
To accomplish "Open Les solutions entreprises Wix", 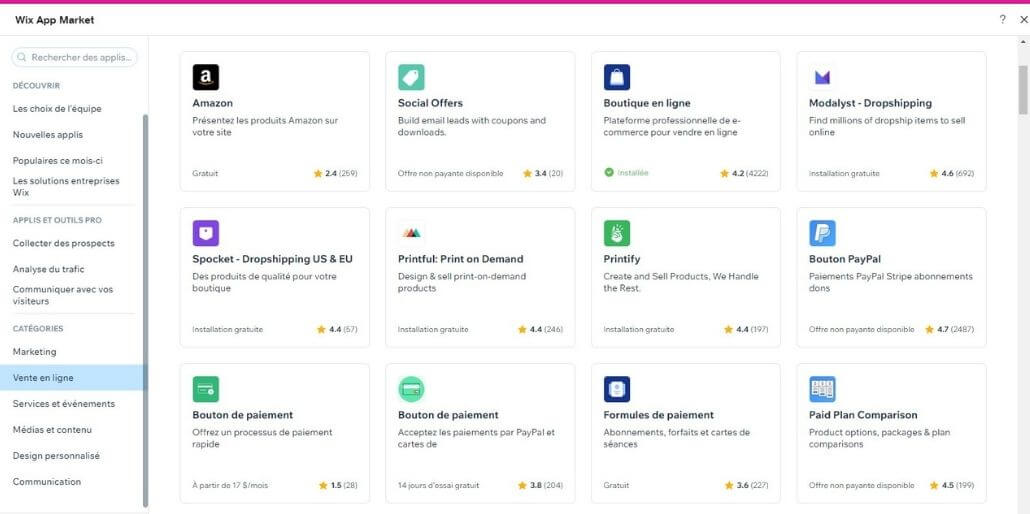I will 66,187.
